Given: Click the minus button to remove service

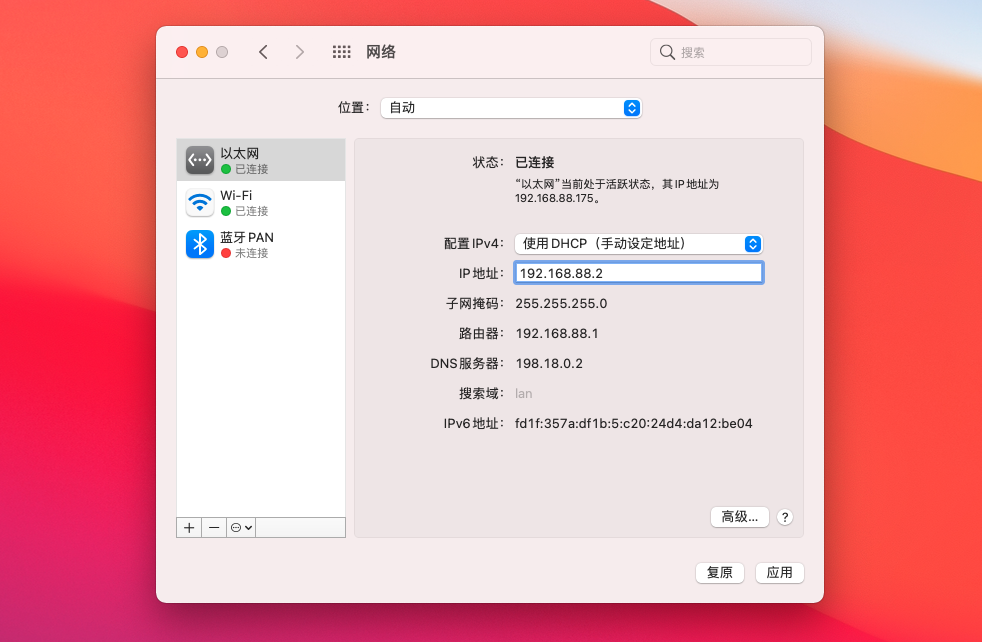Looking at the screenshot, I should pos(214,527).
